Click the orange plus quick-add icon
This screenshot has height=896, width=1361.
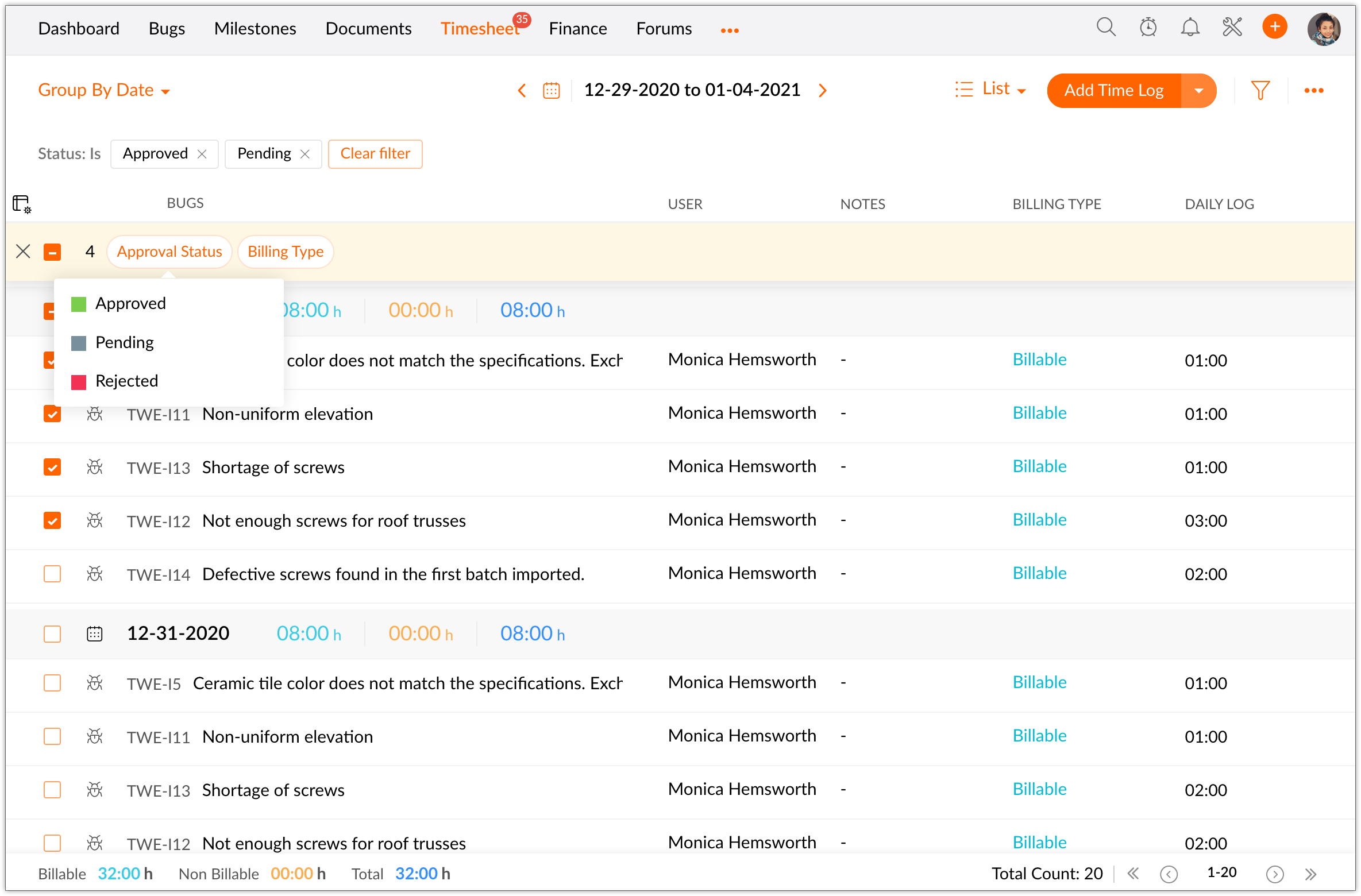[1274, 27]
